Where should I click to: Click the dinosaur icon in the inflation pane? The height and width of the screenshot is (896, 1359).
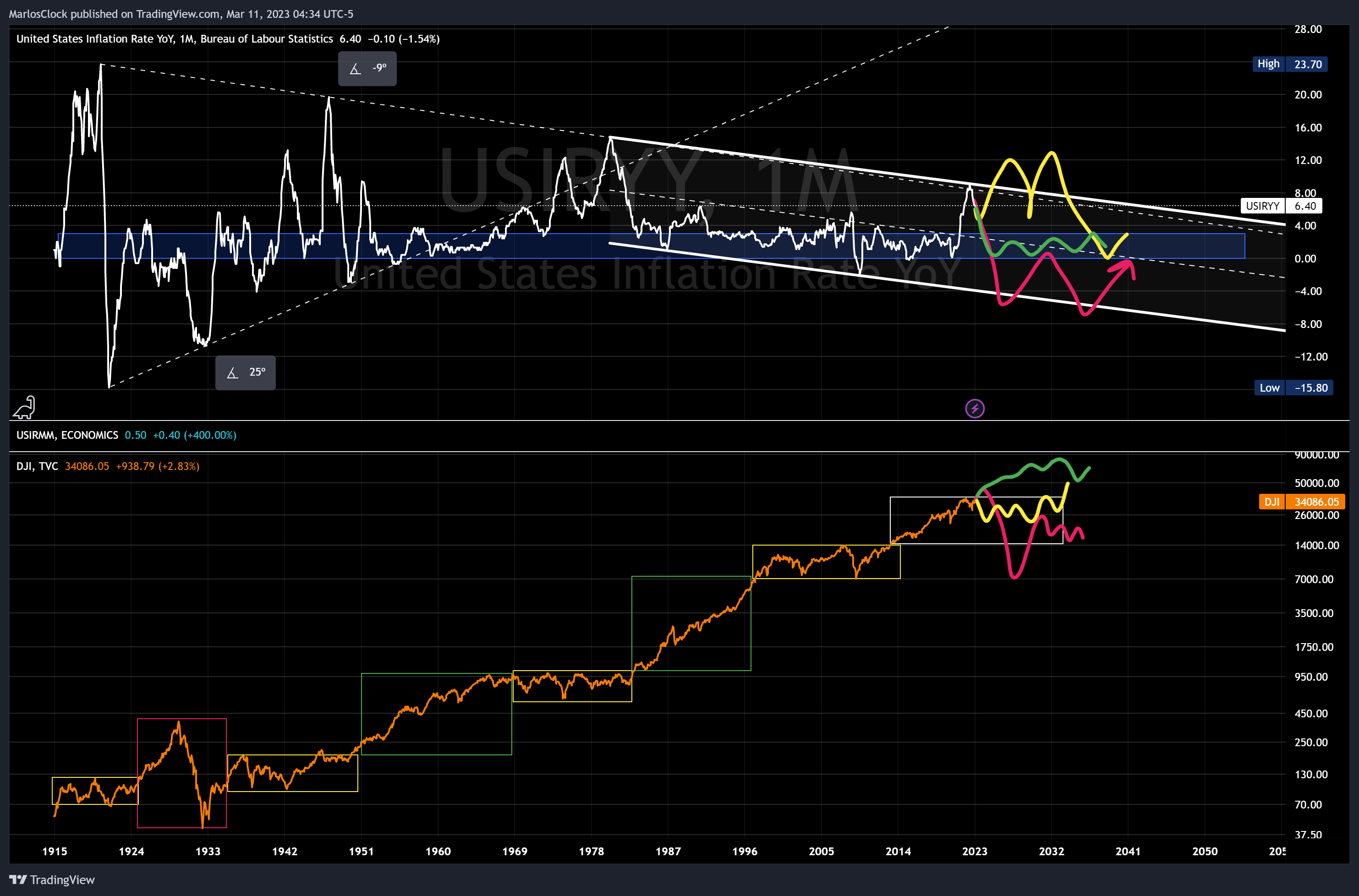tap(25, 407)
